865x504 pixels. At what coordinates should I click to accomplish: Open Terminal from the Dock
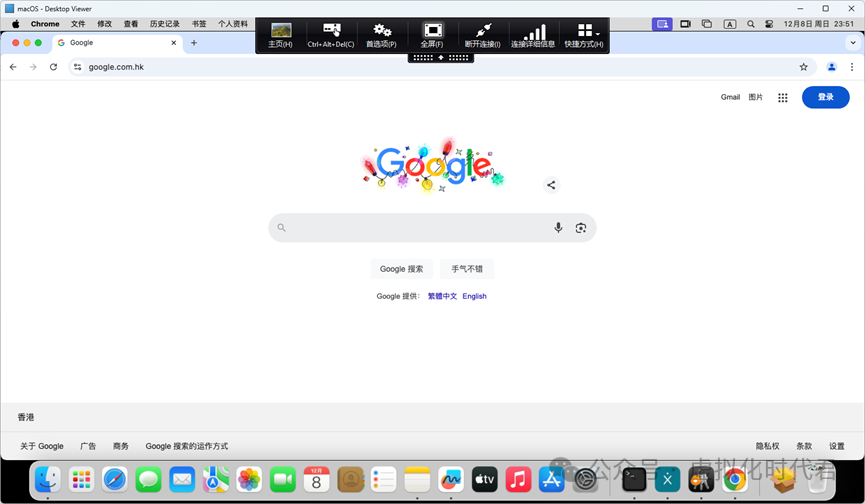634,480
